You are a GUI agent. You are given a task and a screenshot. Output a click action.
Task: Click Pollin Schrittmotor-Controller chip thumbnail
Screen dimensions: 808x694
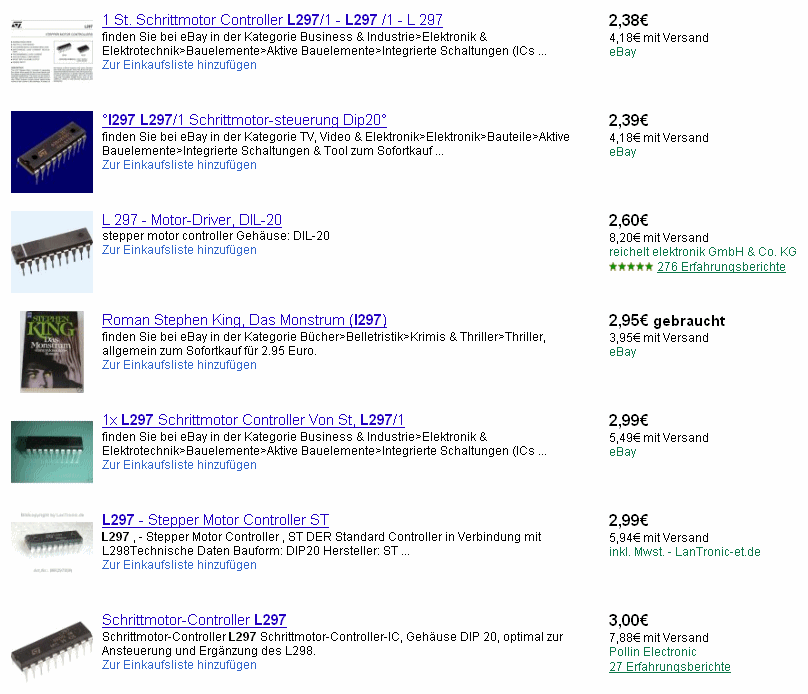(x=52, y=652)
